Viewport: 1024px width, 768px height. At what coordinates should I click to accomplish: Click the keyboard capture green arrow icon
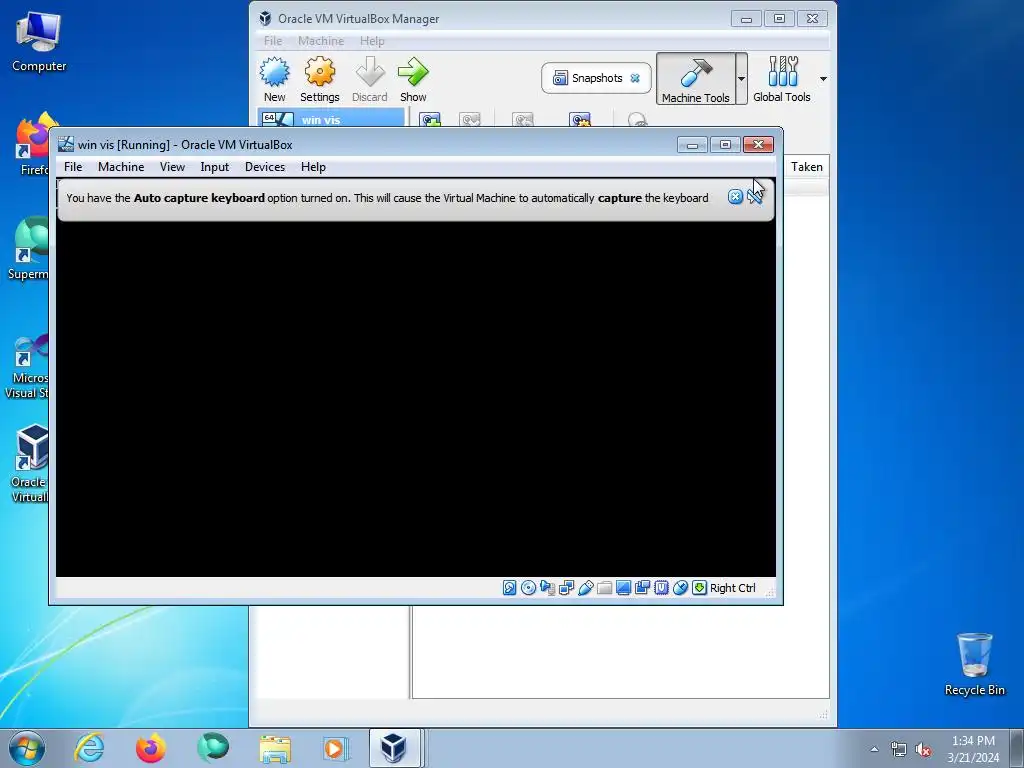click(699, 588)
